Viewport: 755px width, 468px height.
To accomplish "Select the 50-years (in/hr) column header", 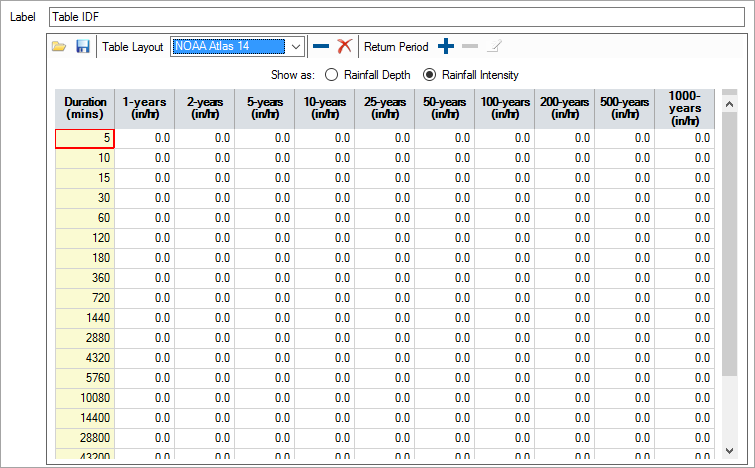I will click(x=444, y=109).
